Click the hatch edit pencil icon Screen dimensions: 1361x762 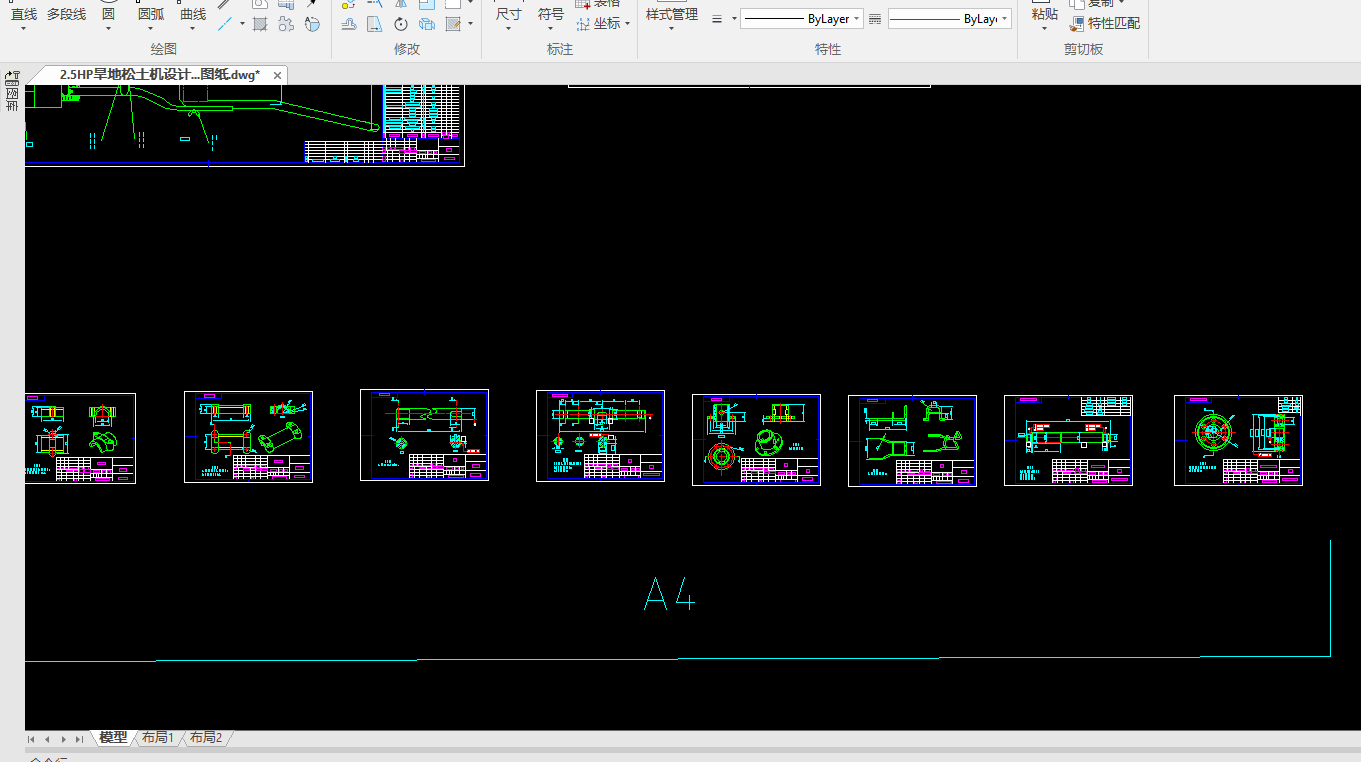(x=452, y=23)
